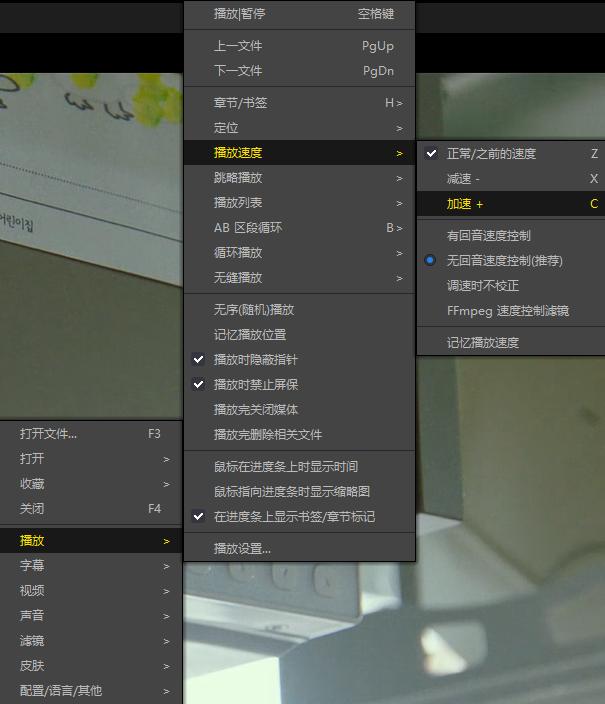Open 播放 submenu in main menu

91,541
